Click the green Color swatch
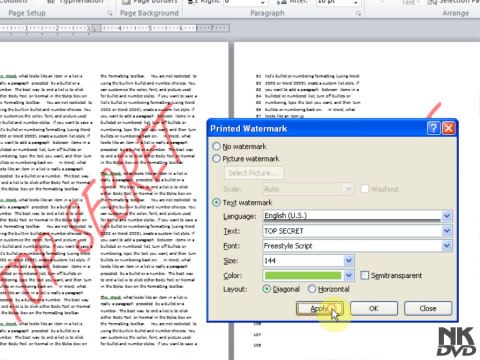The height and width of the screenshot is (360, 480). (303, 275)
